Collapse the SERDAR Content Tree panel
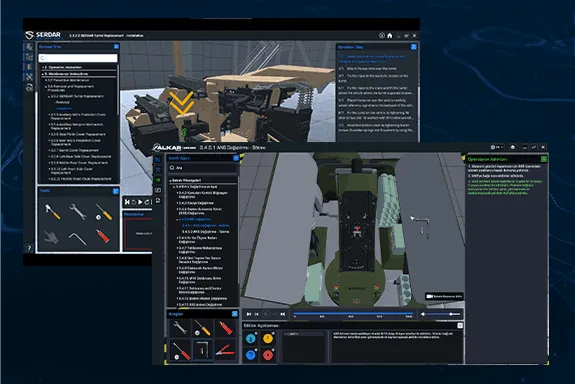The height and width of the screenshot is (384, 575). [x=116, y=47]
